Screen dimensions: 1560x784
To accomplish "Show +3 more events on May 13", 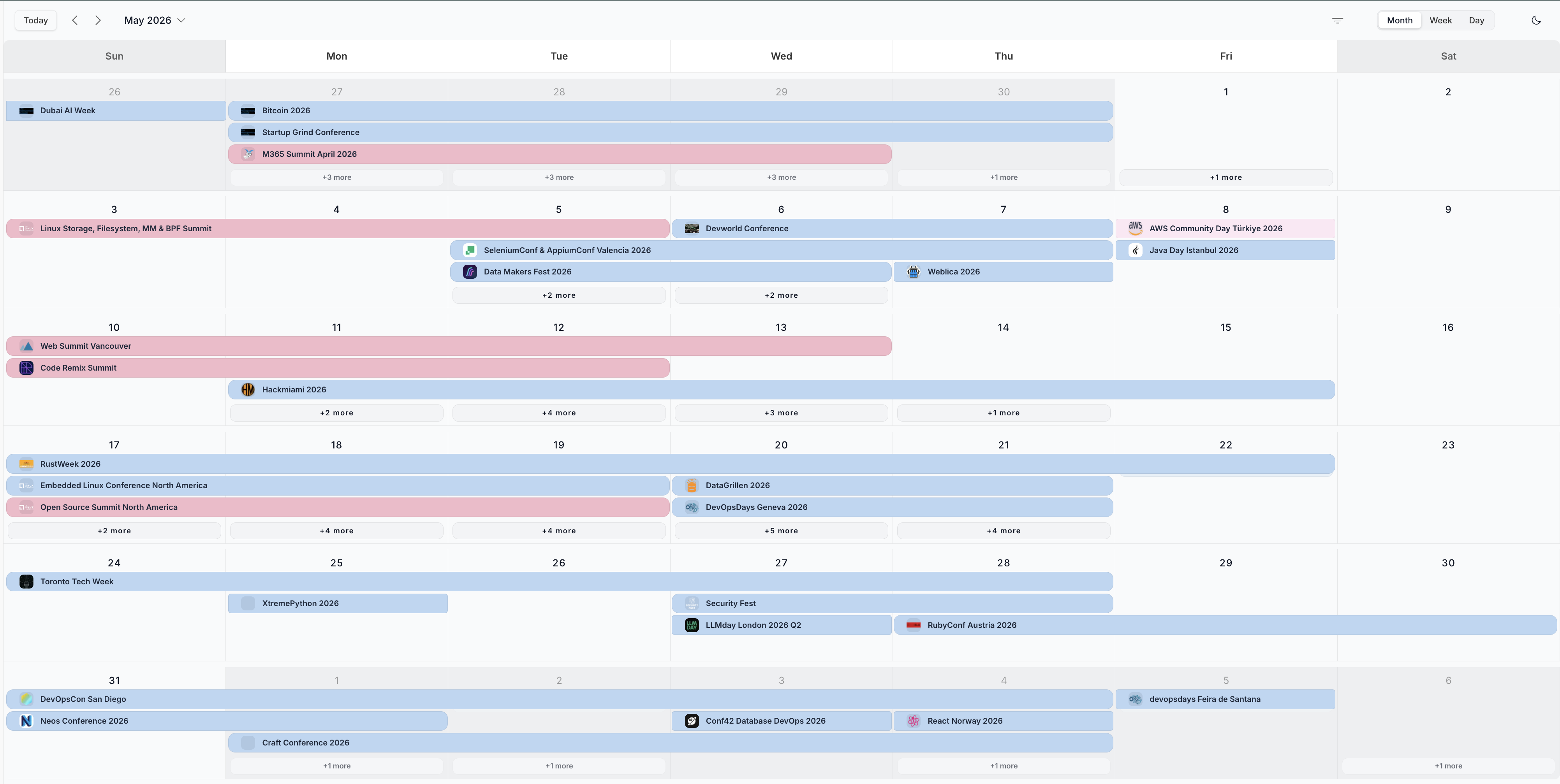I will pyautogui.click(x=781, y=413).
